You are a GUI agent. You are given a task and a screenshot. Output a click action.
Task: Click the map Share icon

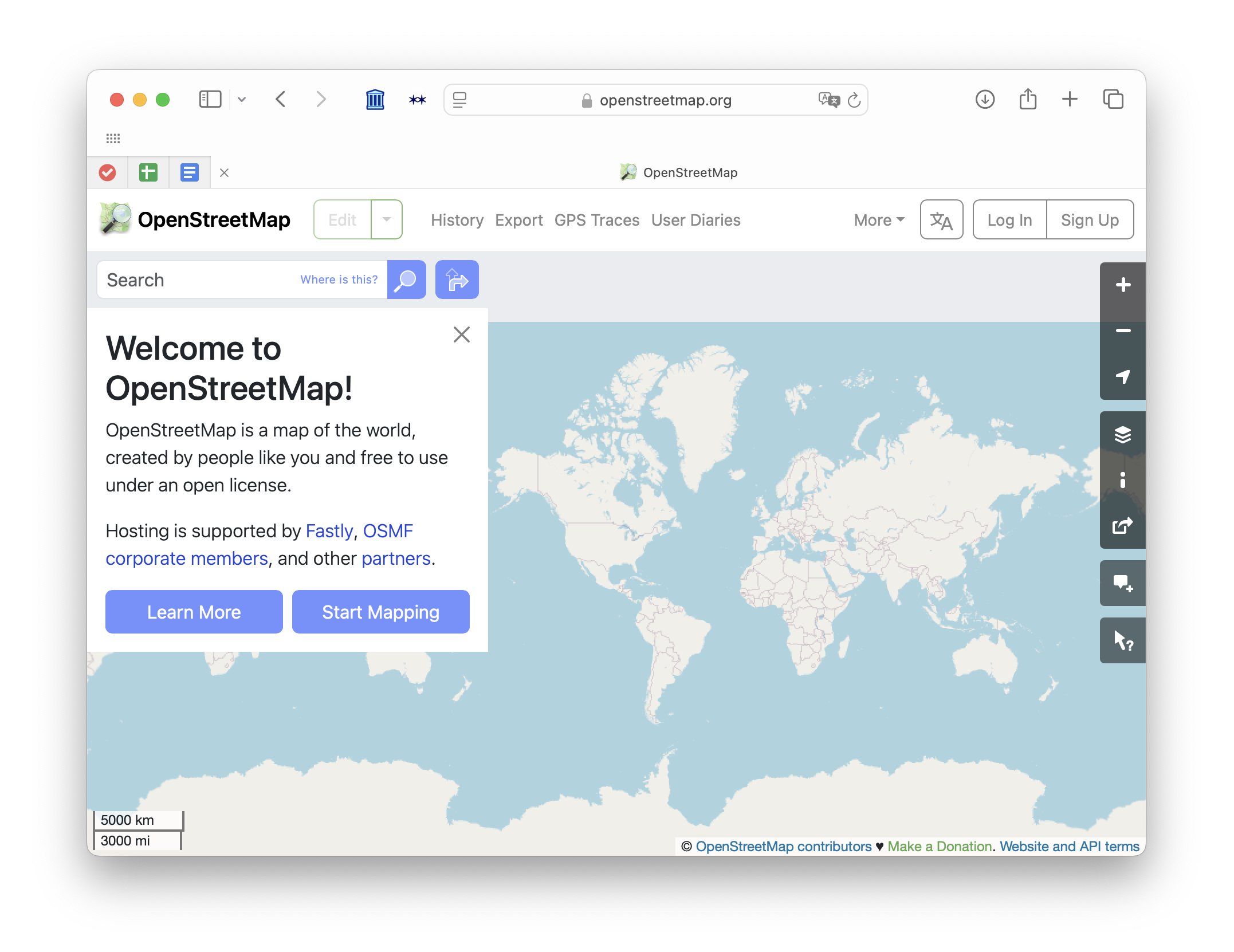(1122, 526)
